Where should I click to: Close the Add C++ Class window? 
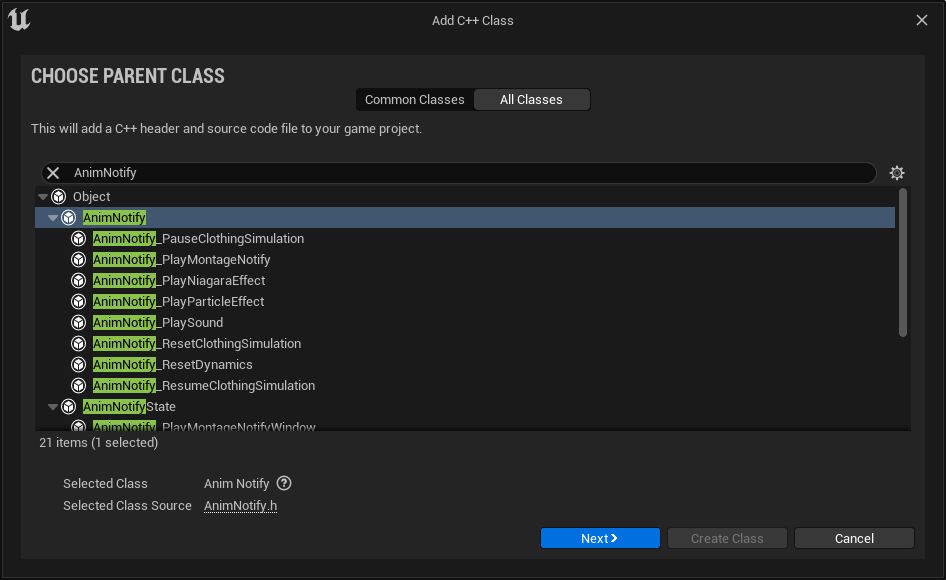point(922,20)
